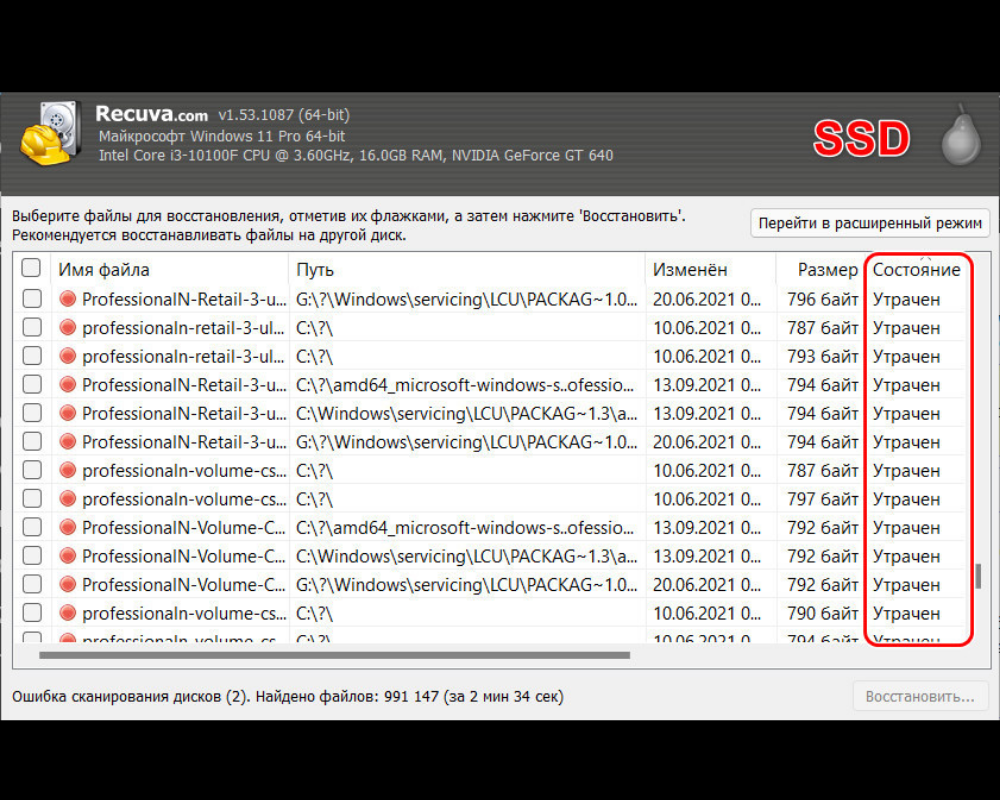Select file name in the 790 байт row
Viewport: 1000px width, 800px height.
[x=184, y=614]
